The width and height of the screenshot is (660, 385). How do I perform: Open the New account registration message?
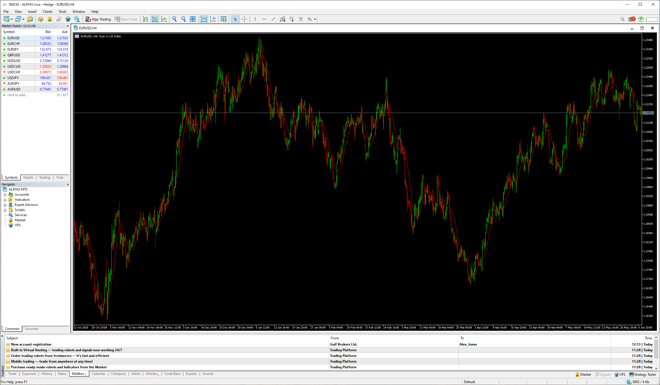point(31,344)
